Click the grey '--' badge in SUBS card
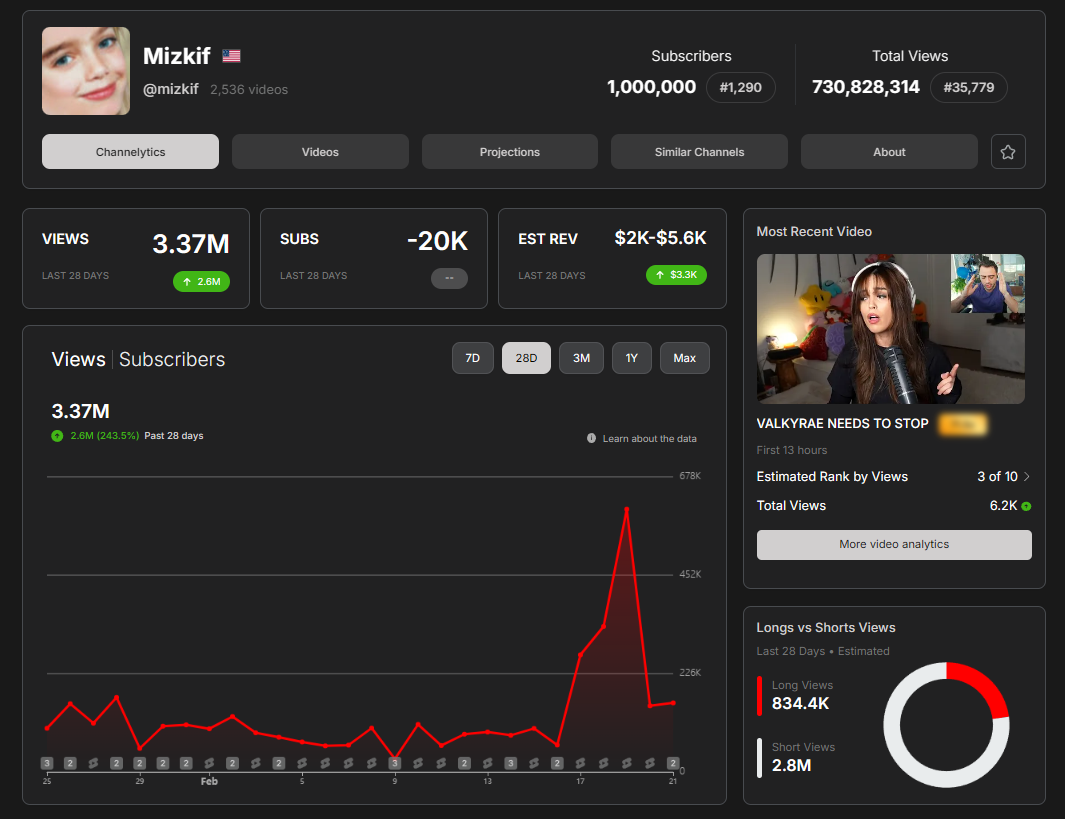Screen dimensions: 1065x819 tap(450, 278)
